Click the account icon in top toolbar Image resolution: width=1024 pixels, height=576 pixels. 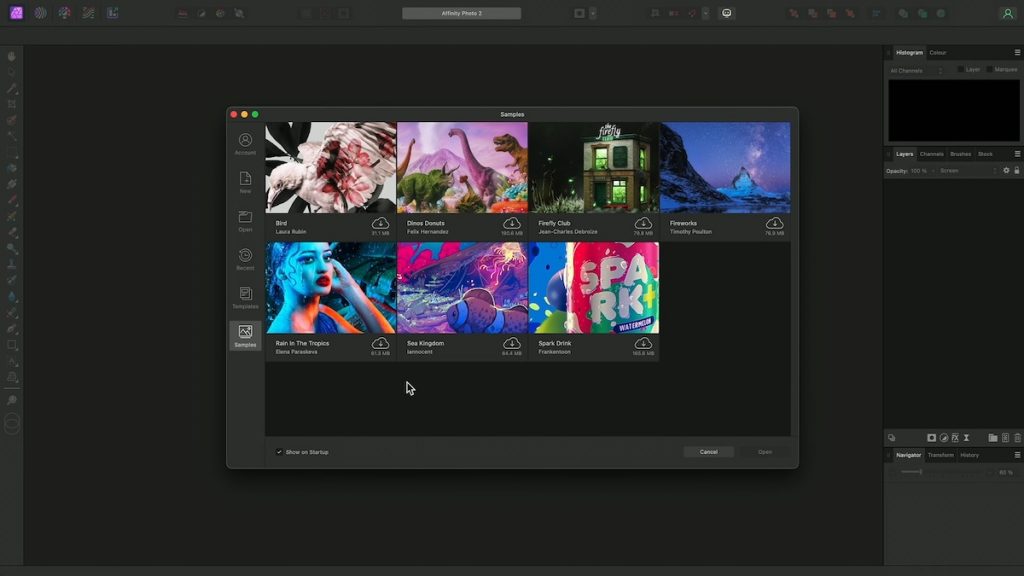(x=1007, y=13)
